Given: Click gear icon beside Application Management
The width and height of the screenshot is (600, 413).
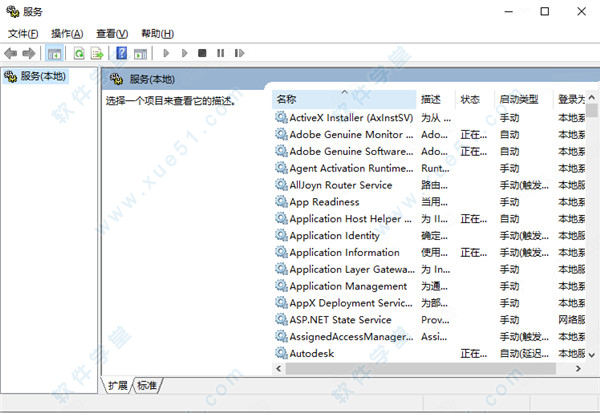Looking at the screenshot, I should tap(281, 286).
